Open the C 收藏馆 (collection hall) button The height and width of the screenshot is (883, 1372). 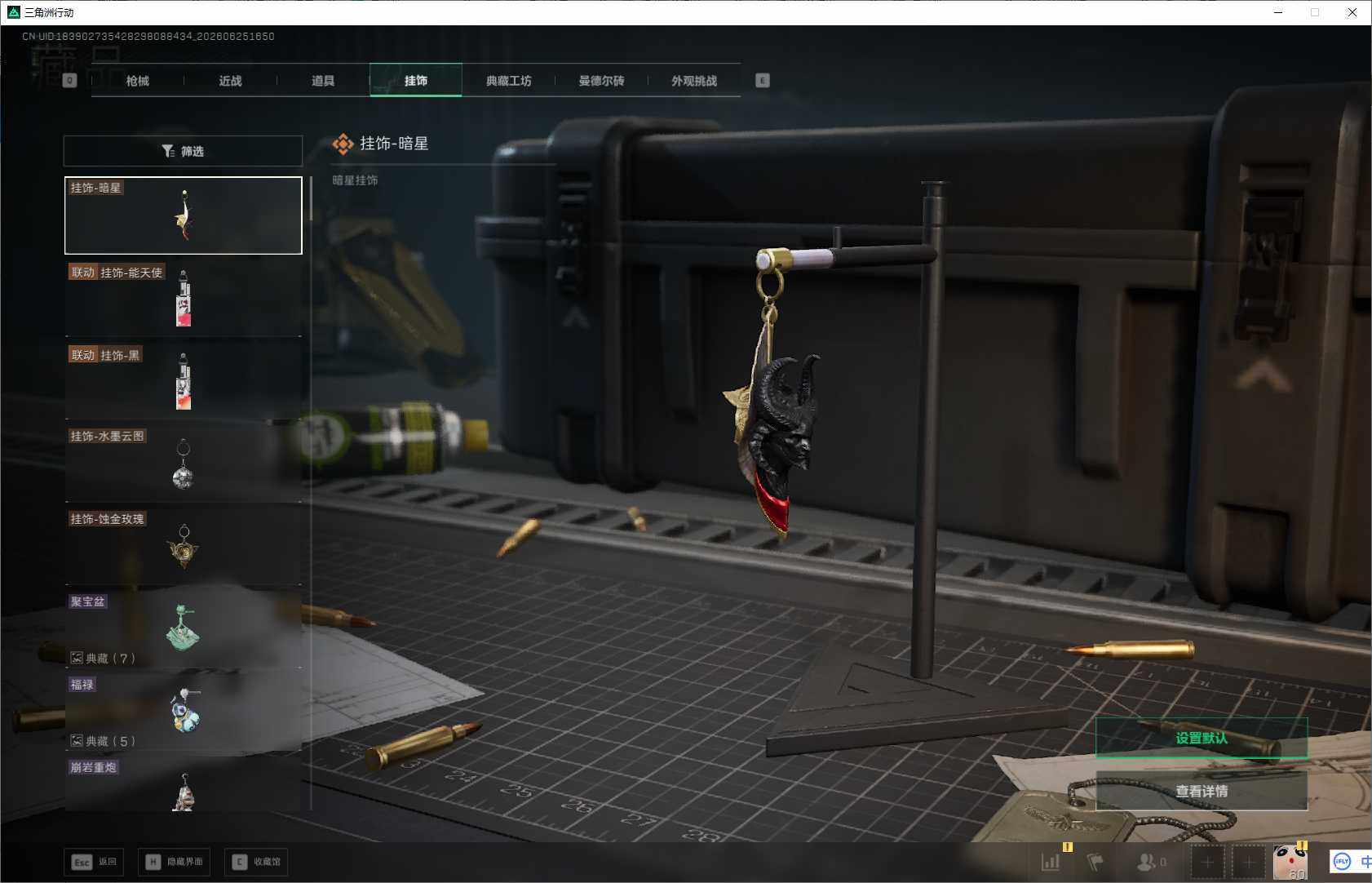coord(256,862)
